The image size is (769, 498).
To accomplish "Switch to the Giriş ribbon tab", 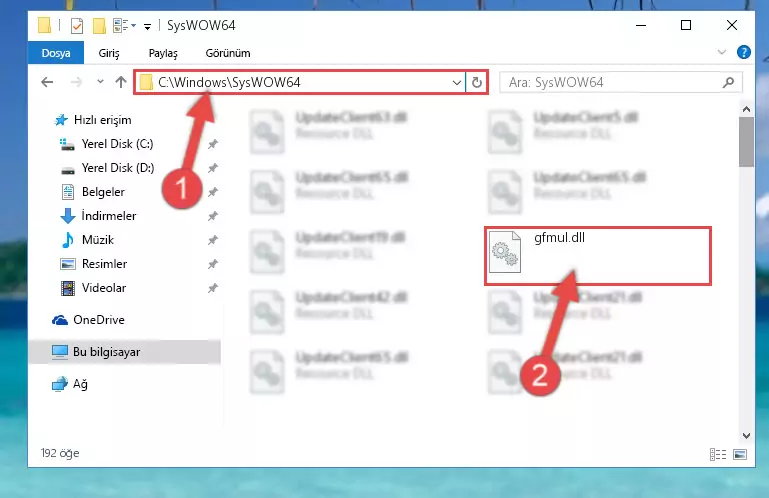I will tap(109, 53).
